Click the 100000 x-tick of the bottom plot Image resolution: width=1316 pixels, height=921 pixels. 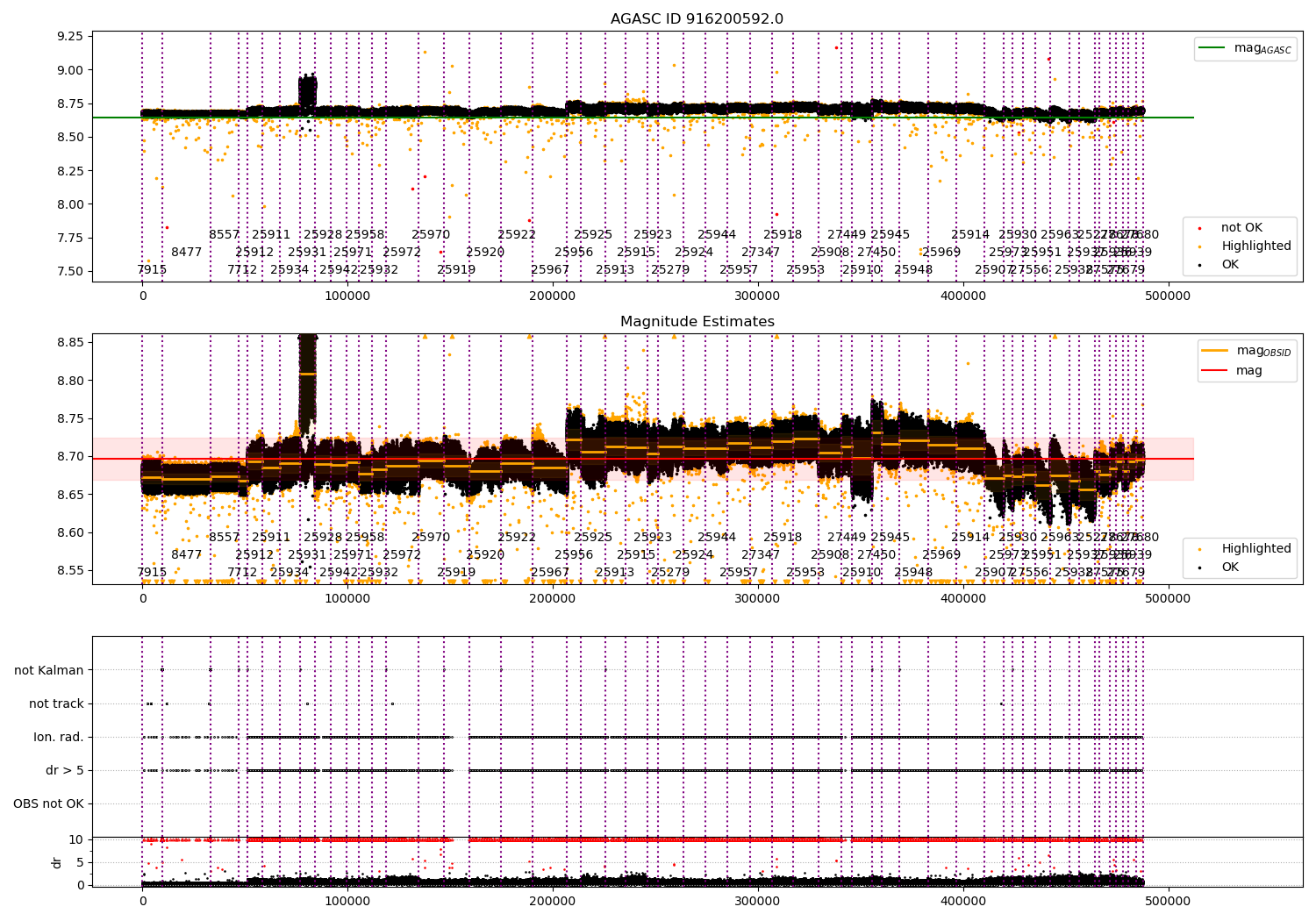click(x=347, y=901)
